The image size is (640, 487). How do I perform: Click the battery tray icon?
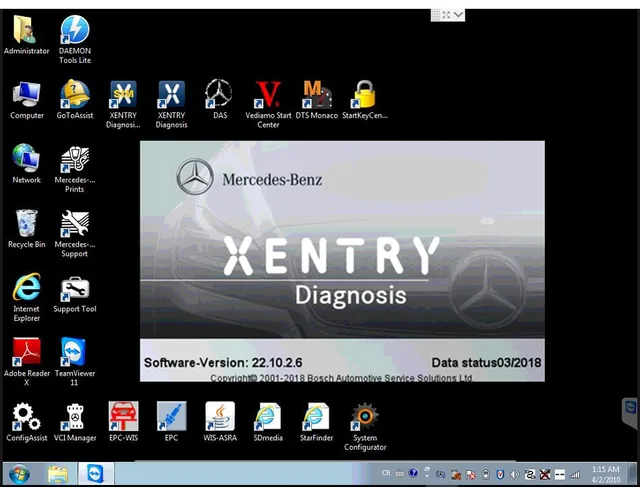tap(486, 474)
